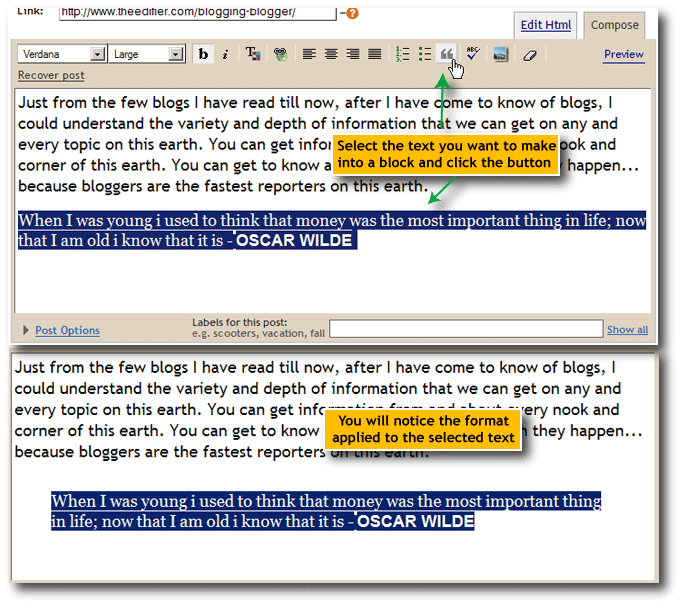
Task: Toggle bold formatting button
Action: point(203,54)
